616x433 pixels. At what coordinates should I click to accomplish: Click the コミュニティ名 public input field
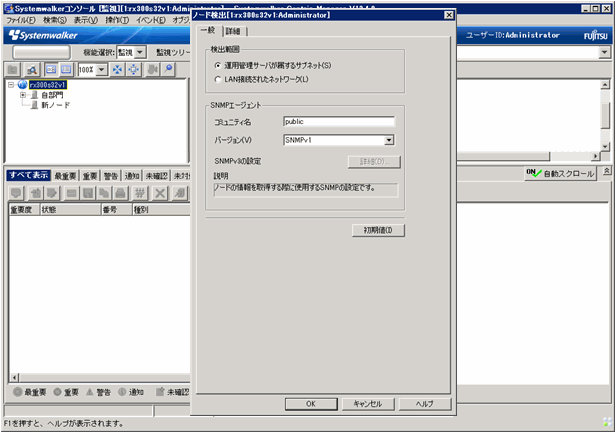339,121
